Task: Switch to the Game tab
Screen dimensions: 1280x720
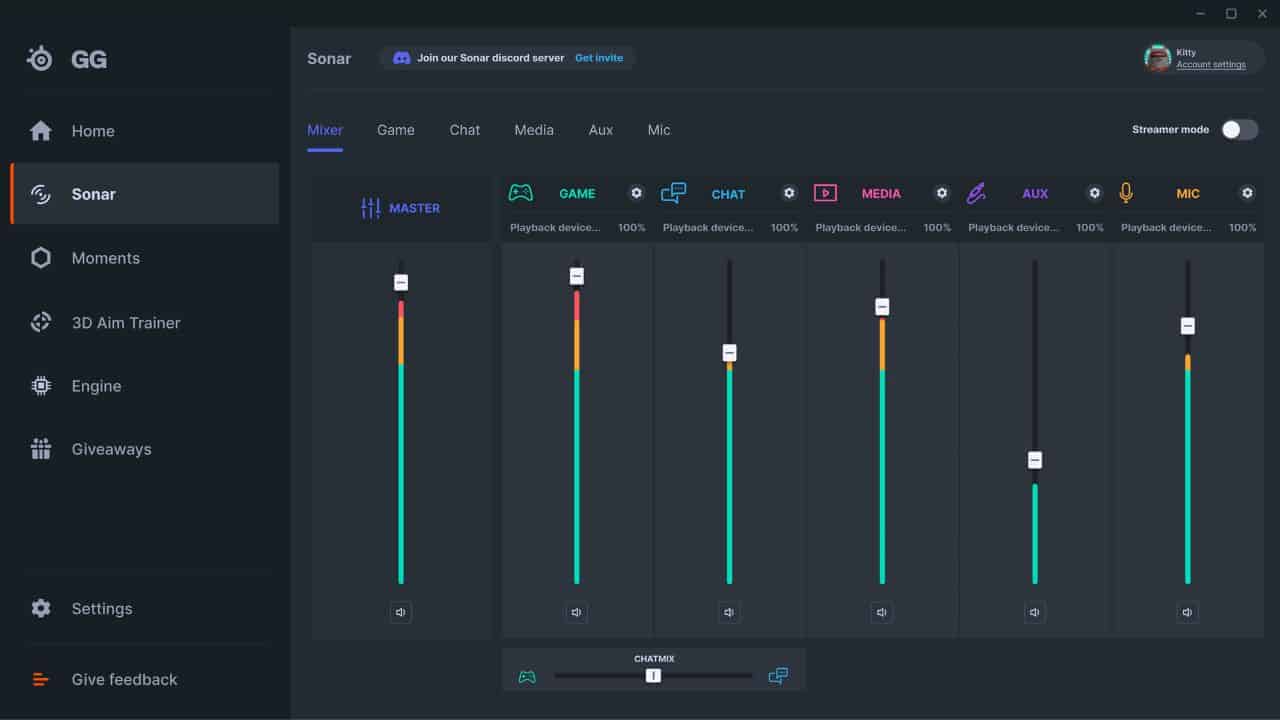Action: click(x=396, y=130)
